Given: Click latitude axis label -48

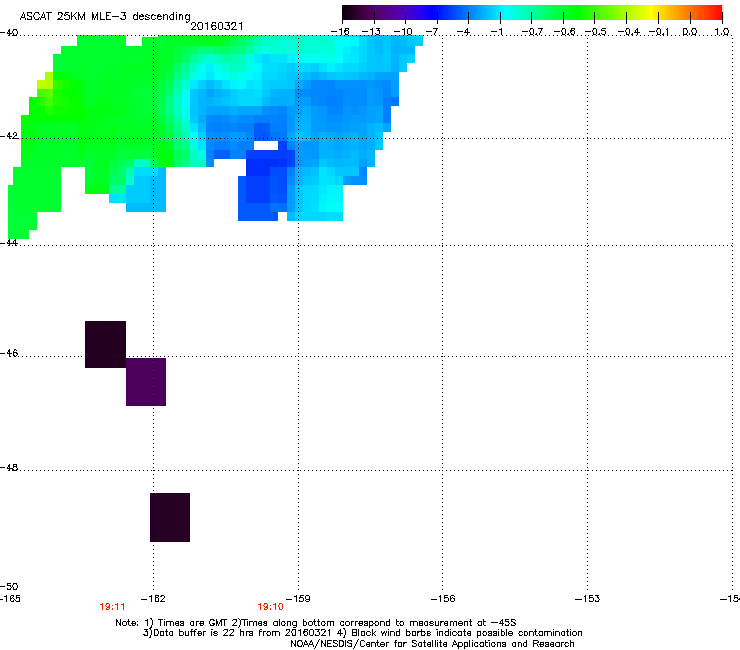Looking at the screenshot, I should point(9,468).
